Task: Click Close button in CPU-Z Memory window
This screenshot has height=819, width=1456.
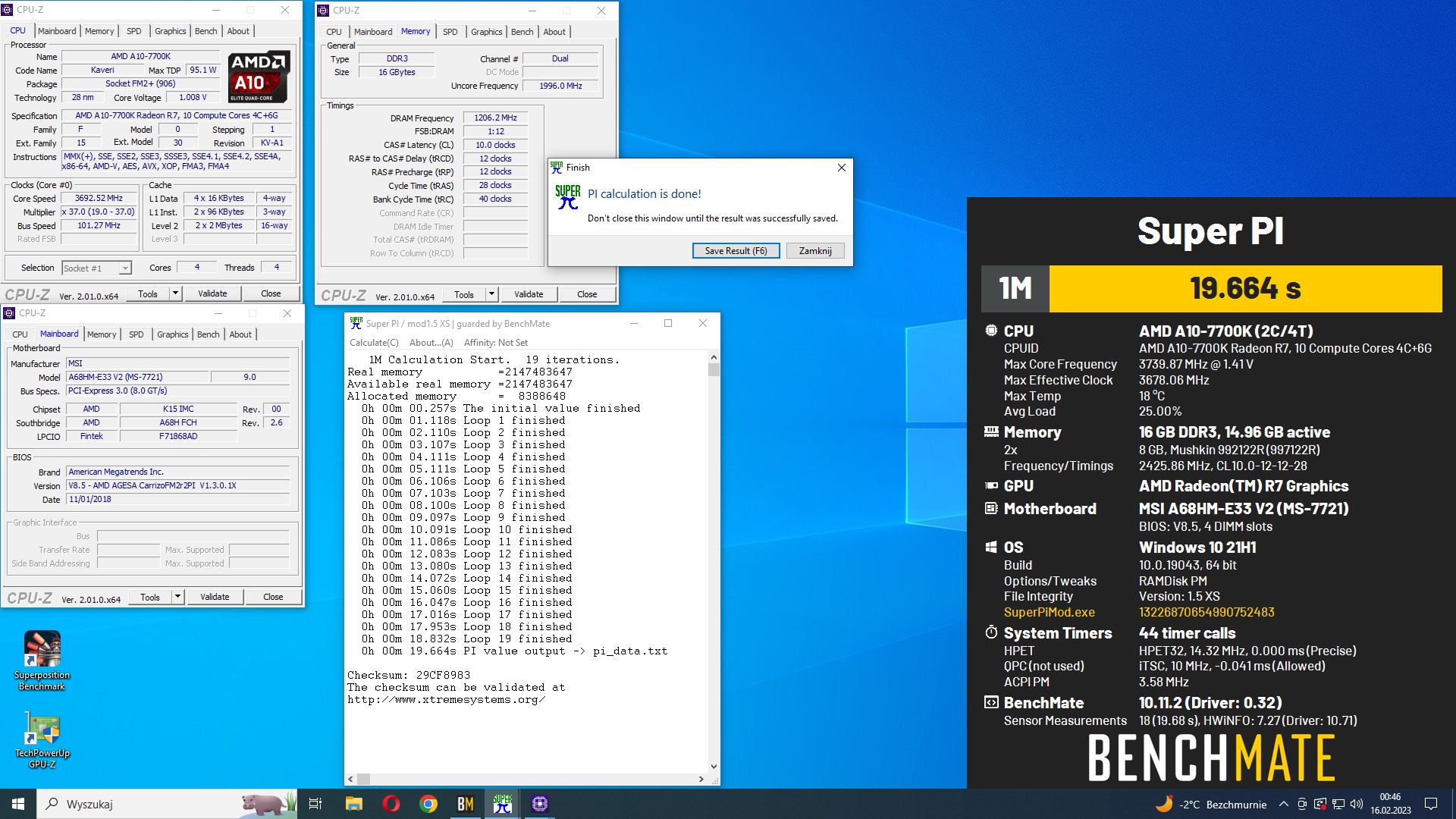Action: 587,294
